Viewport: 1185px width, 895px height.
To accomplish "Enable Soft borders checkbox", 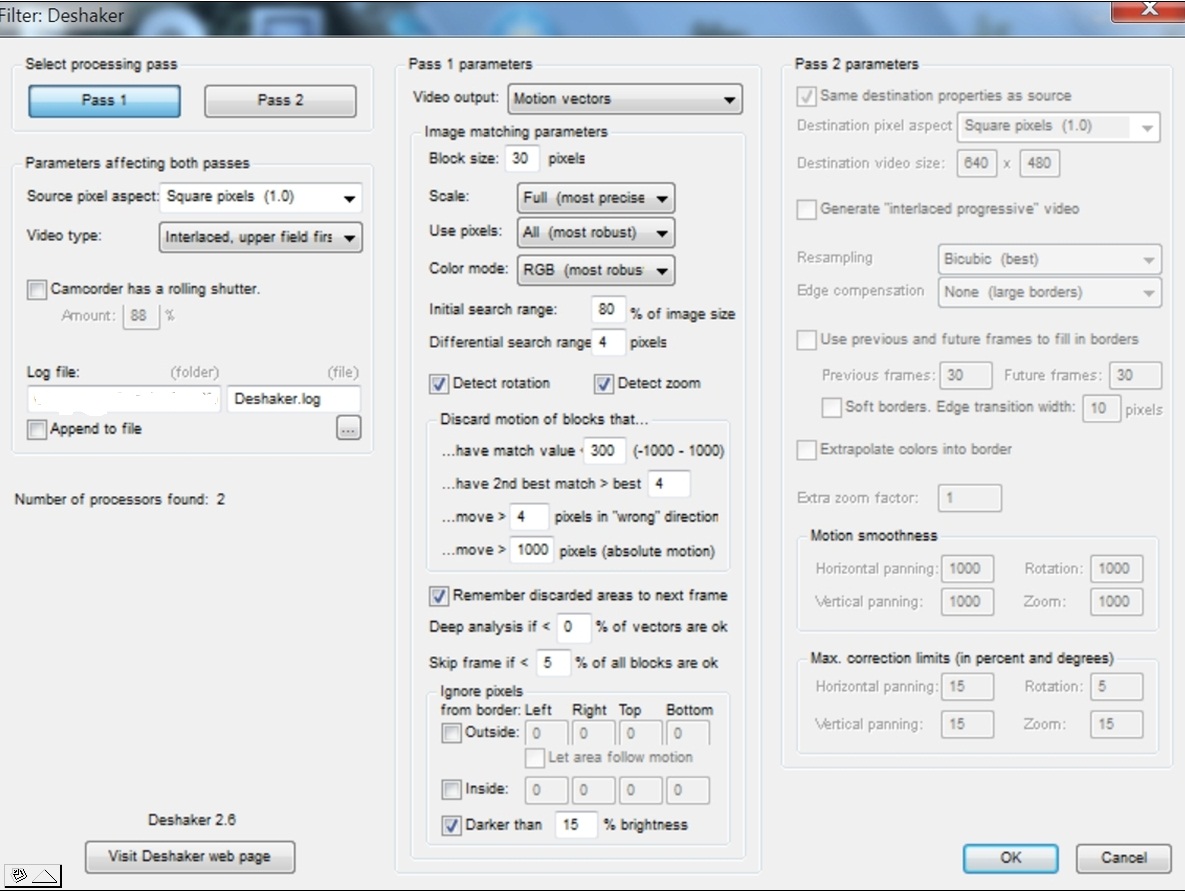I will [831, 407].
